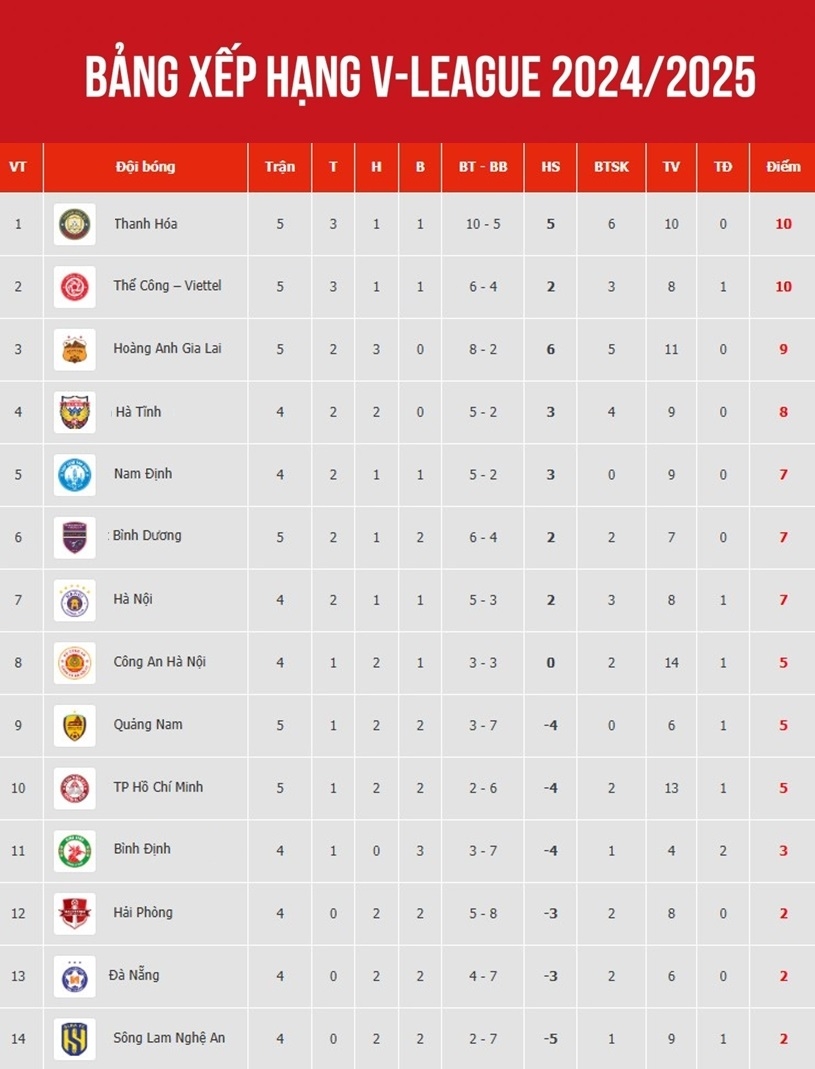This screenshot has width=815, height=1069.
Task: Click the Hà Tĩnh club crest
Action: coord(74,412)
